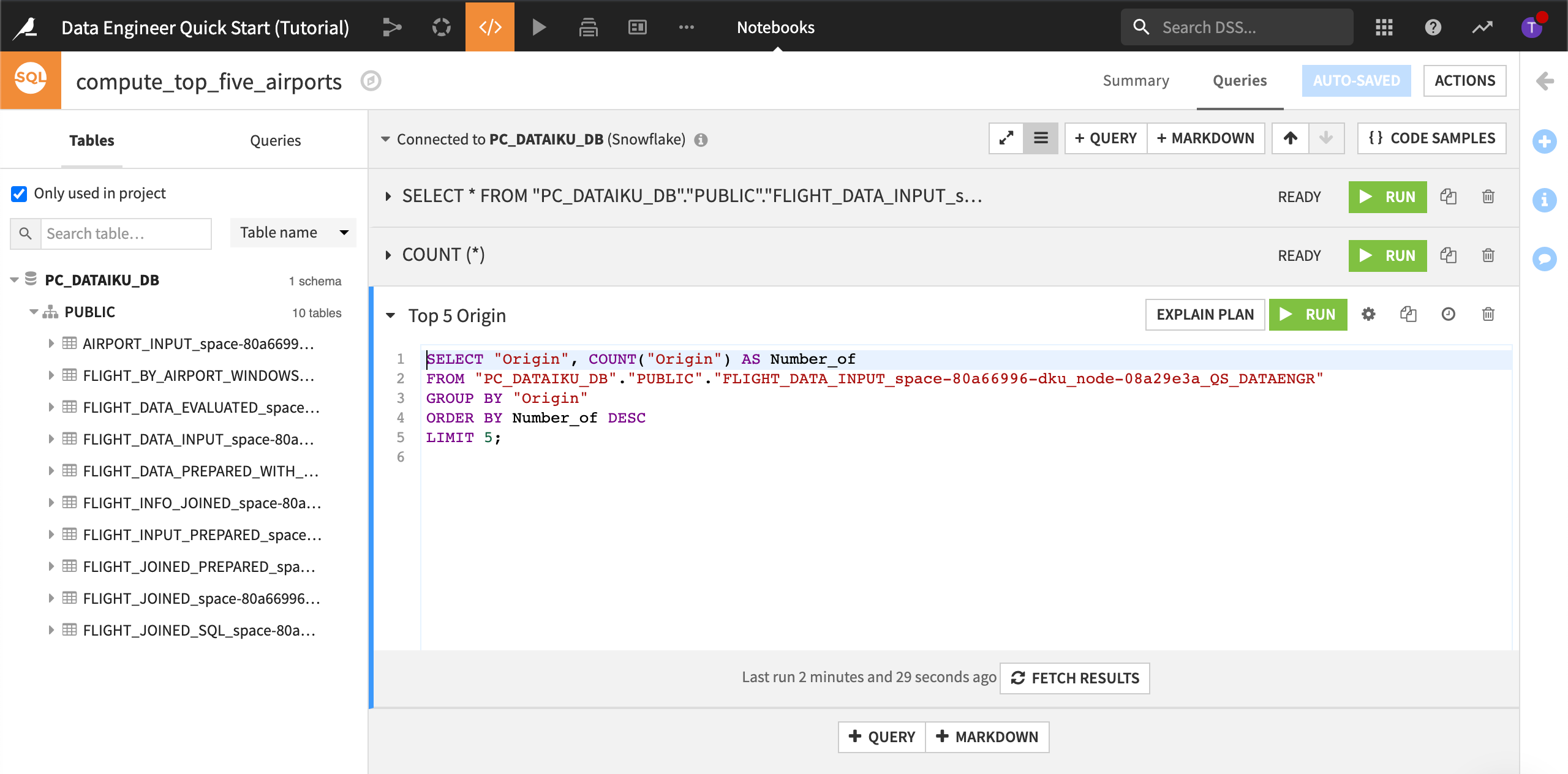
Task: Duplicate the COUNT (*) query
Action: pos(1448,255)
